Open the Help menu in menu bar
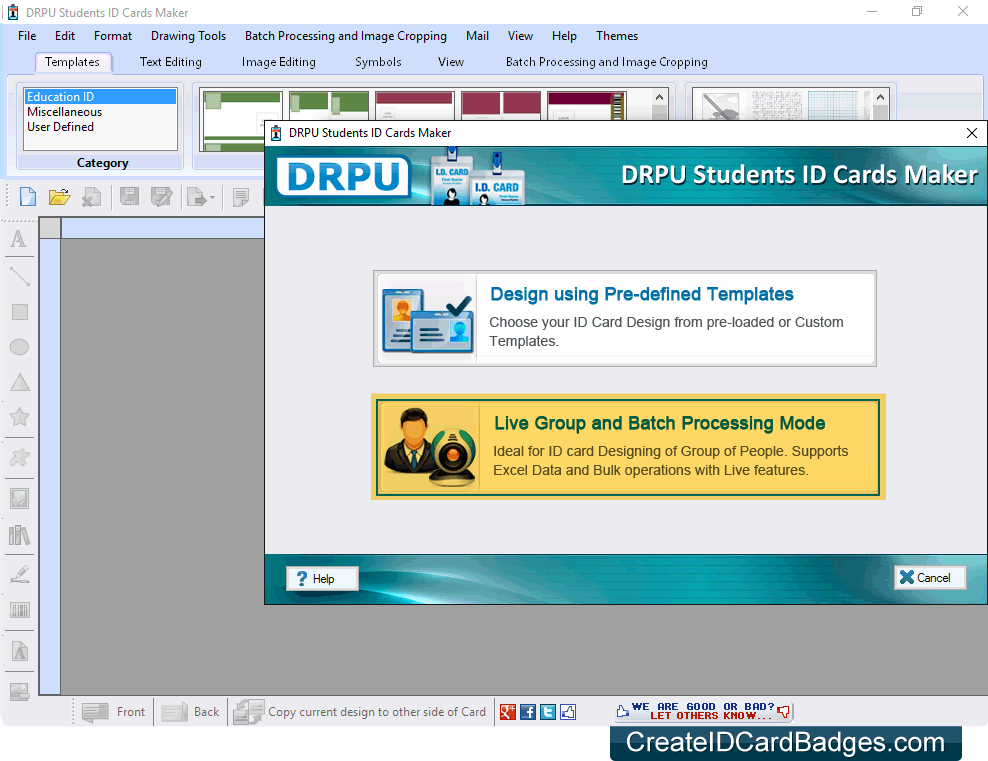 pyautogui.click(x=564, y=36)
